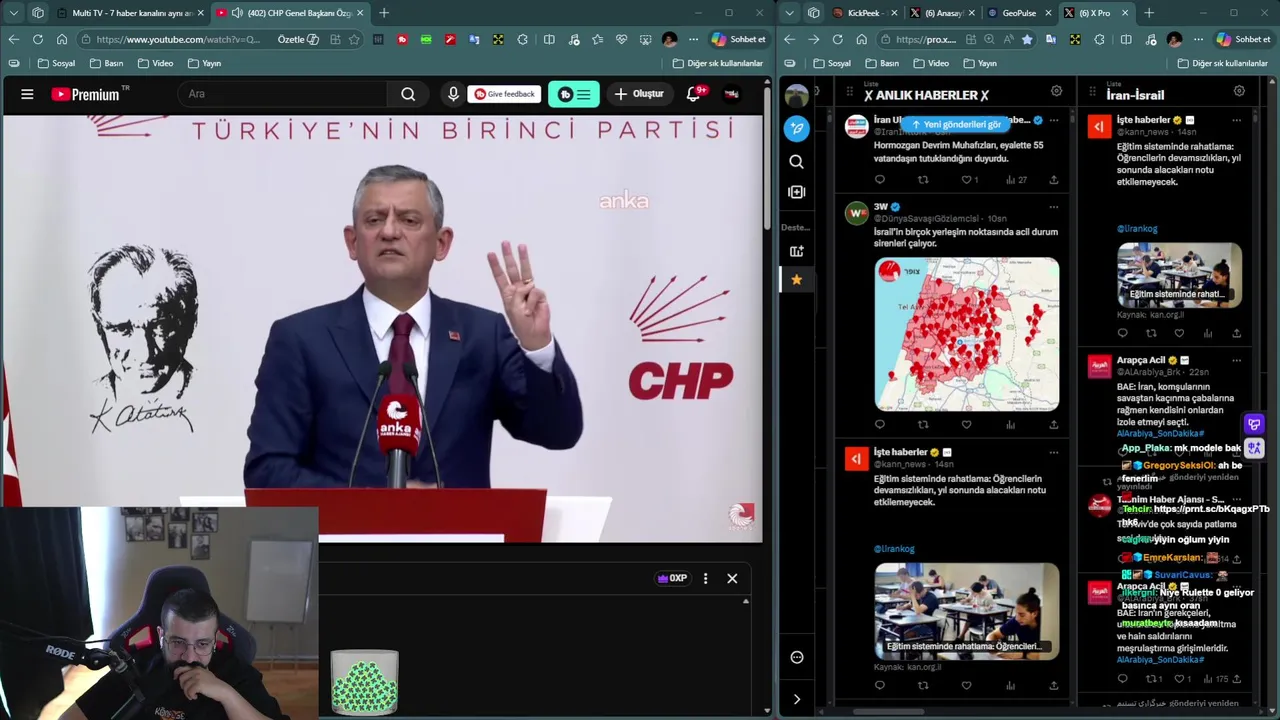The width and height of the screenshot is (1280, 720).
Task: Open more menu on the Arapça Acil BAE post
Action: coord(1237,360)
